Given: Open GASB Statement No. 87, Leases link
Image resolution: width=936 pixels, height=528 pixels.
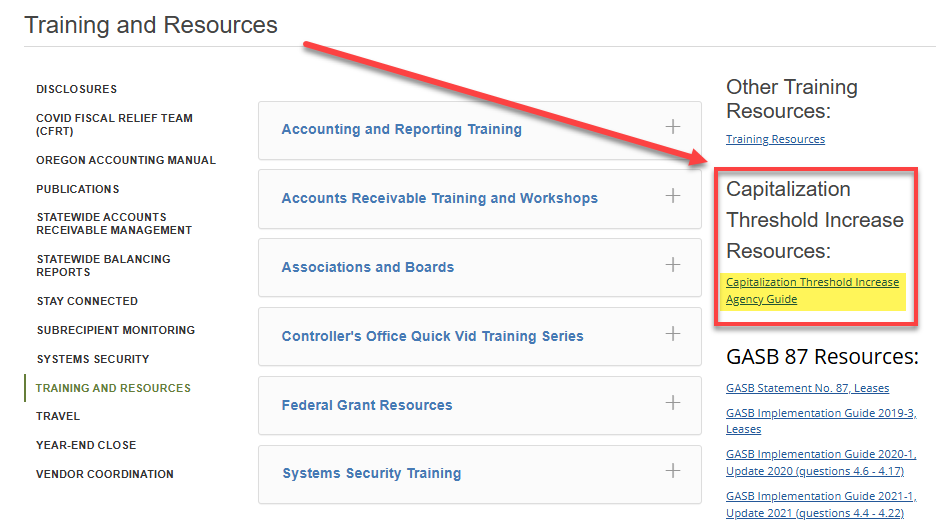Looking at the screenshot, I should [807, 388].
